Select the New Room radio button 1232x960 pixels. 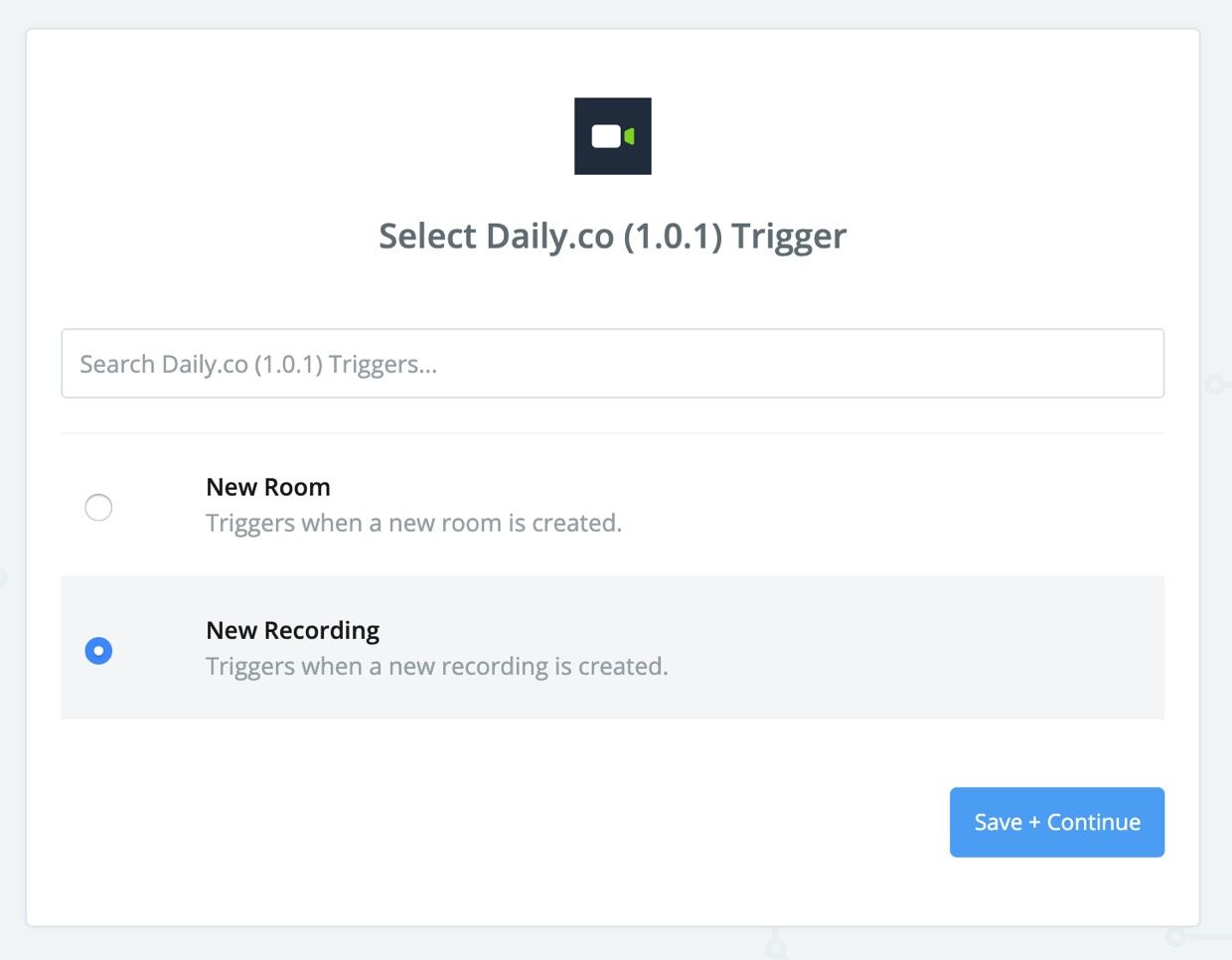98,507
